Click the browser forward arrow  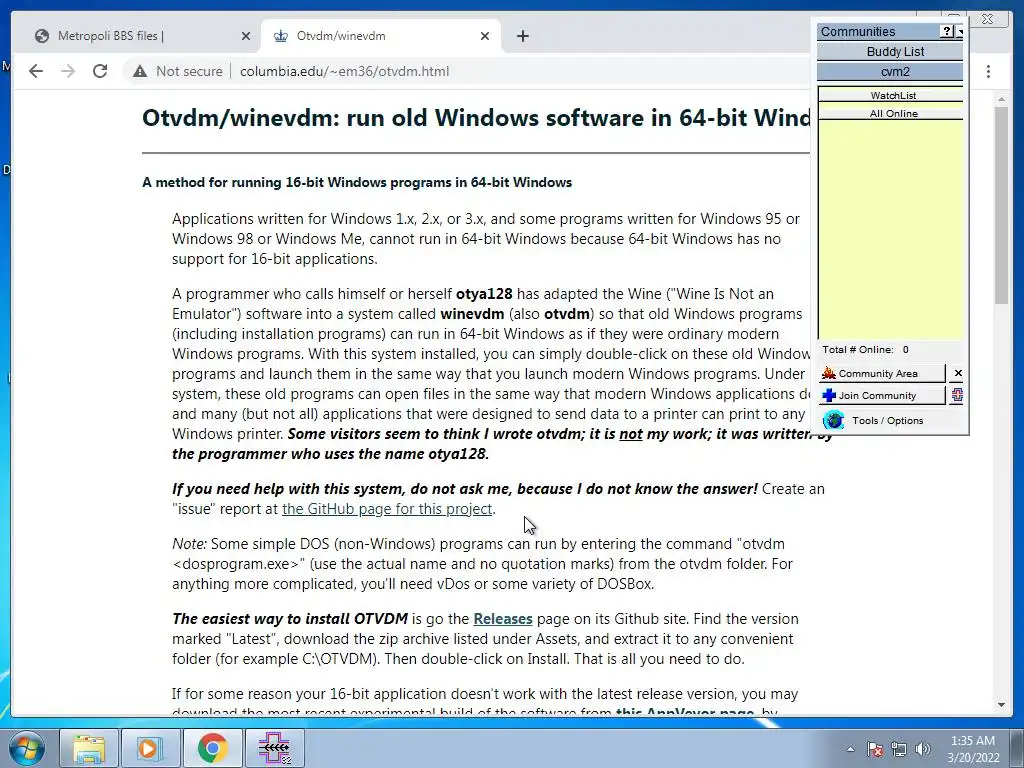68,71
